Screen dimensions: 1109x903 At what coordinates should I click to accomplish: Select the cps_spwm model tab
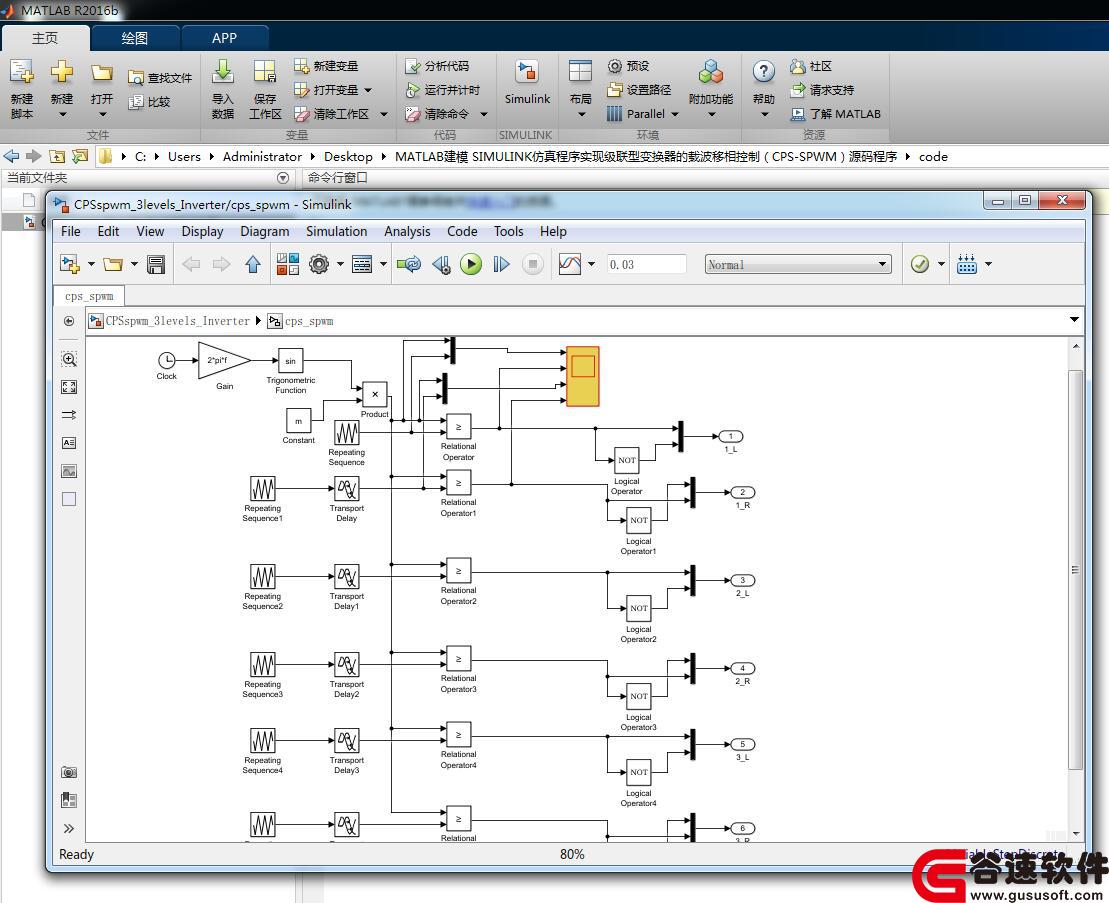(x=89, y=296)
